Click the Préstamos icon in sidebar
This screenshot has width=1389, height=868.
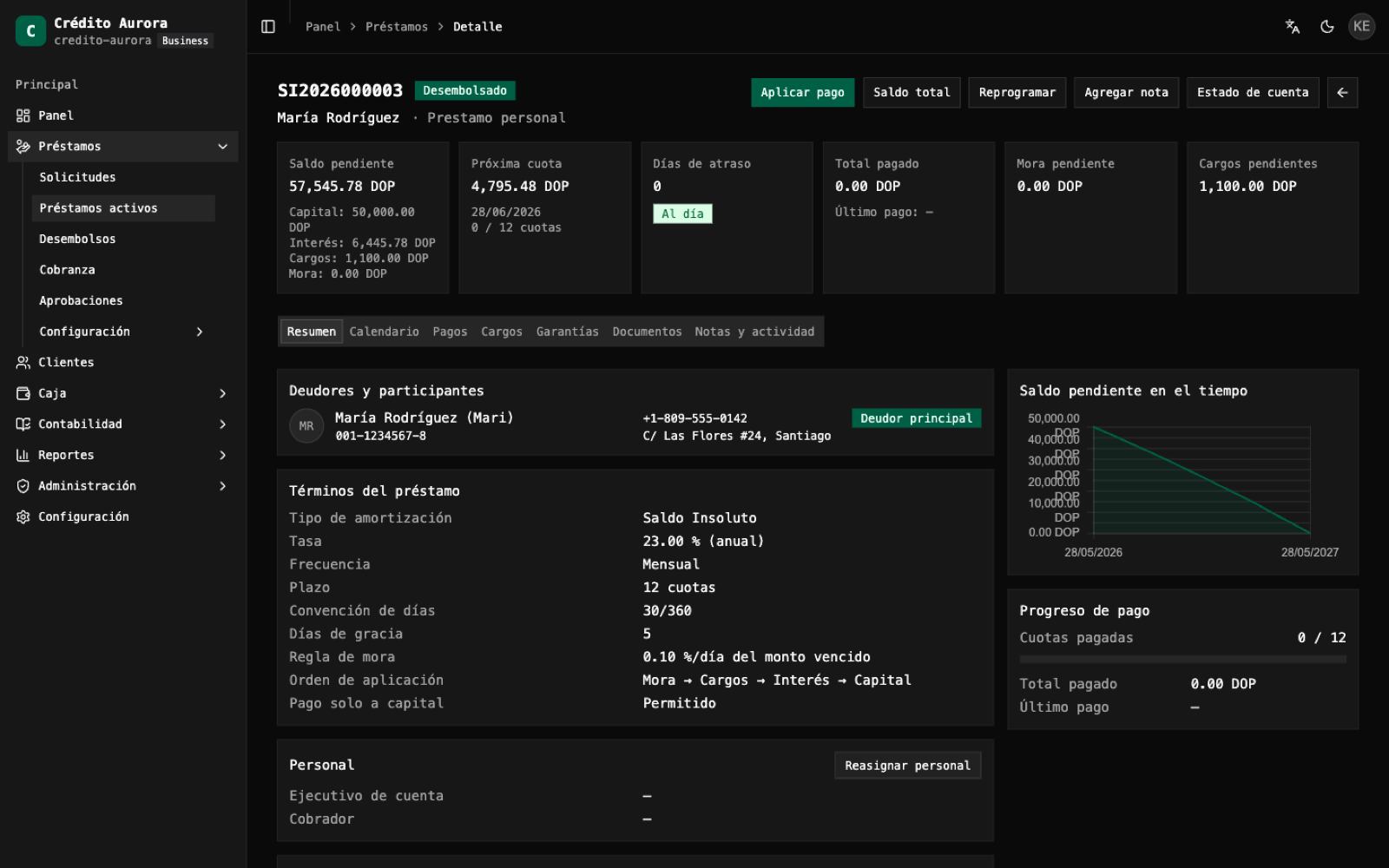pyautogui.click(x=23, y=147)
